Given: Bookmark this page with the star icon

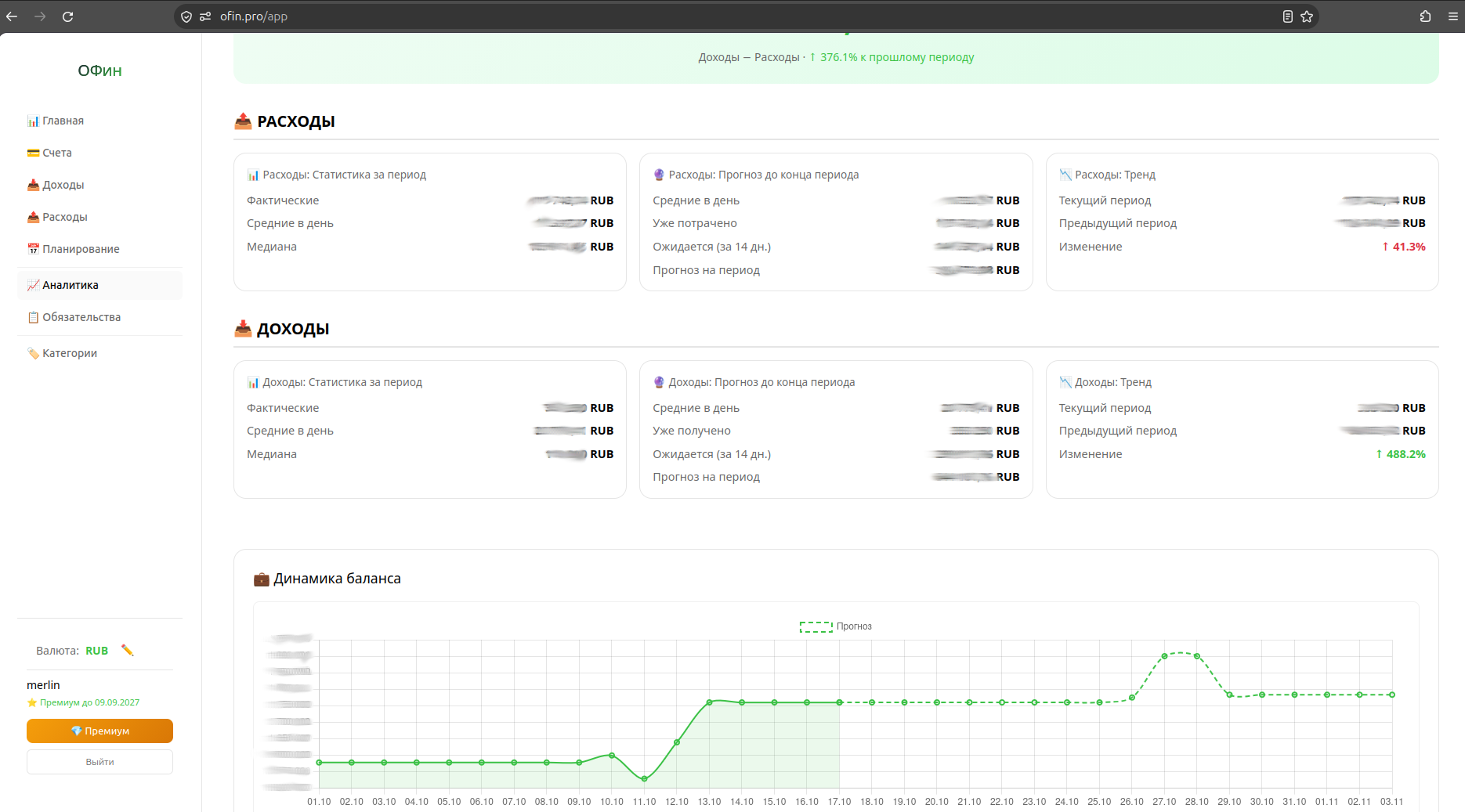Looking at the screenshot, I should (1307, 16).
